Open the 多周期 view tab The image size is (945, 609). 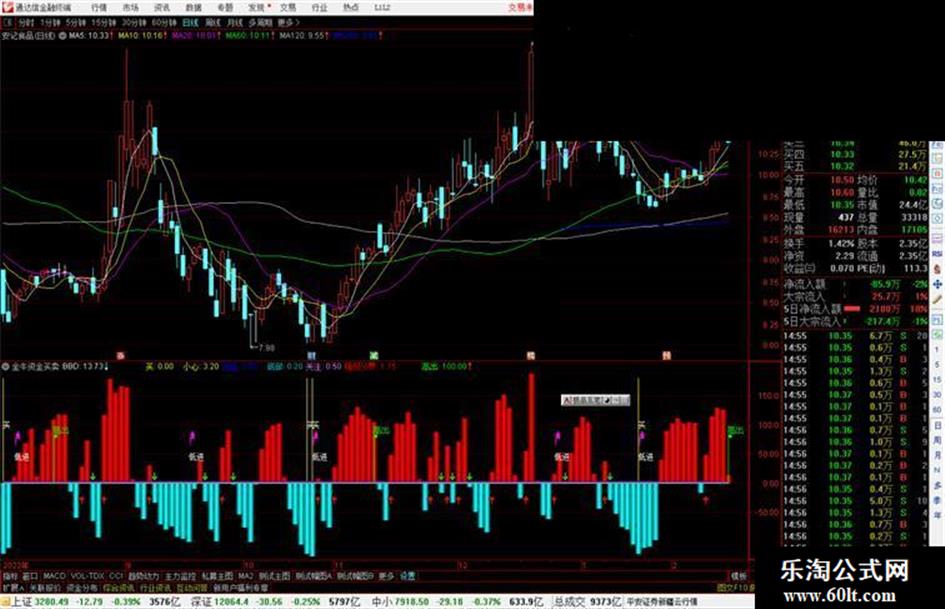(260, 22)
